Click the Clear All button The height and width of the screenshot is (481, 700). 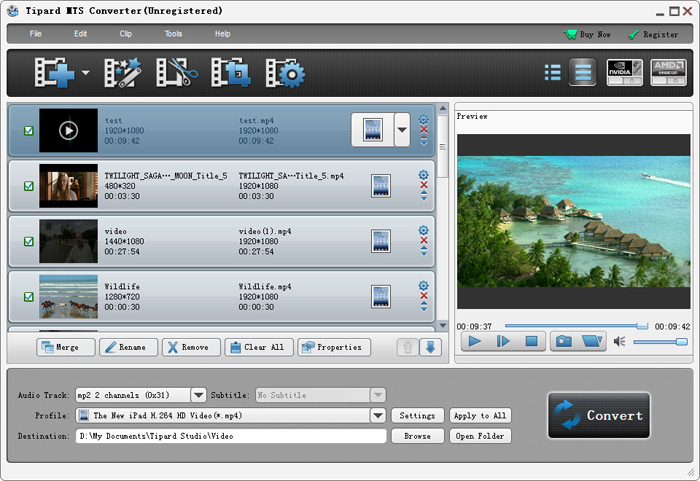(259, 347)
